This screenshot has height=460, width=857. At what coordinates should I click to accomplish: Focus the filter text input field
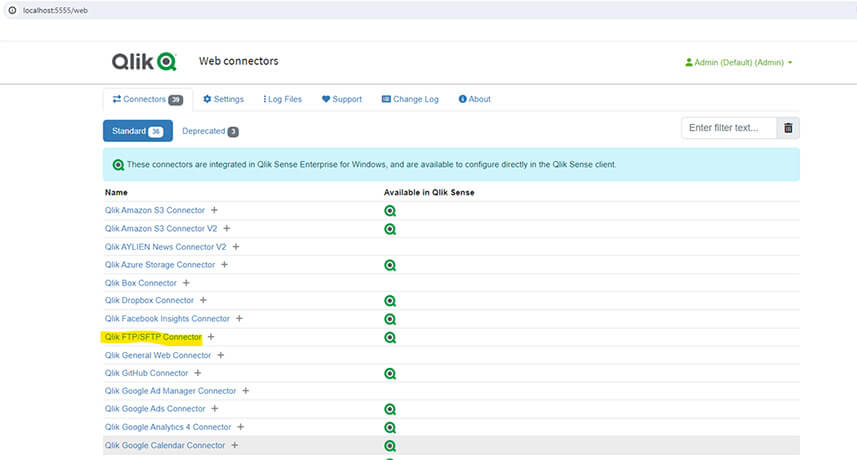click(x=729, y=128)
